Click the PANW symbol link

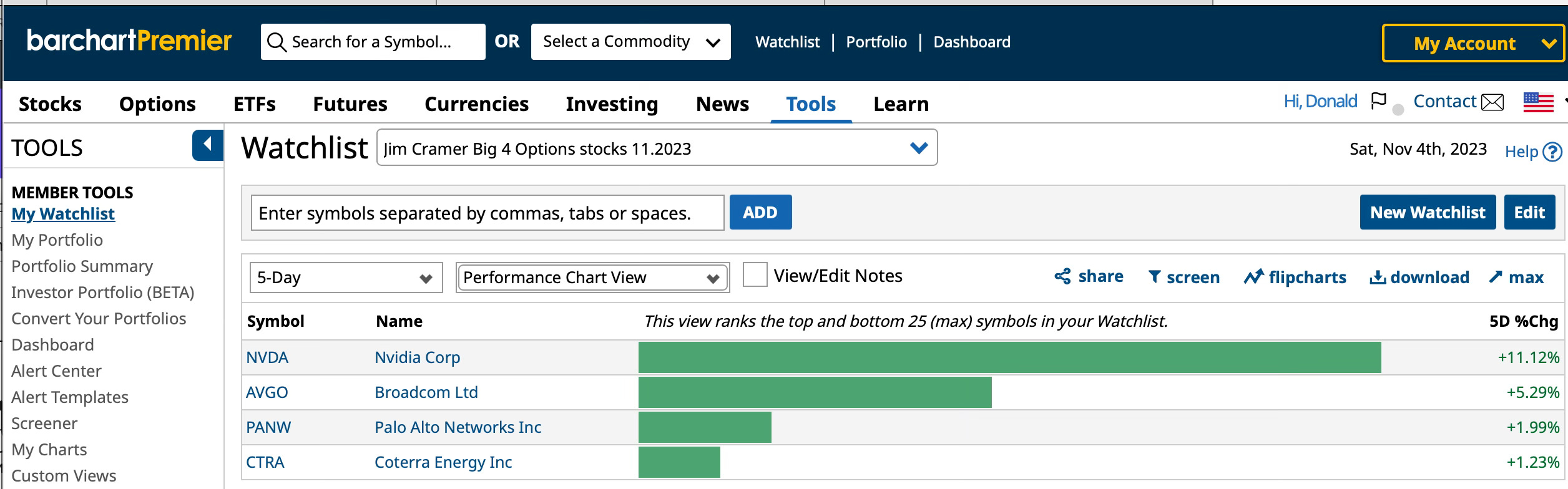[268, 427]
